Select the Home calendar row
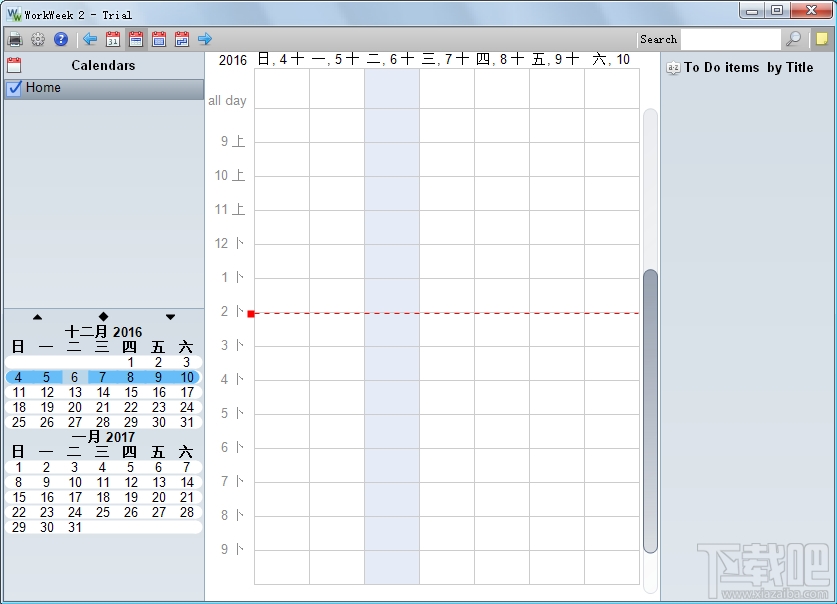 tap(104, 89)
